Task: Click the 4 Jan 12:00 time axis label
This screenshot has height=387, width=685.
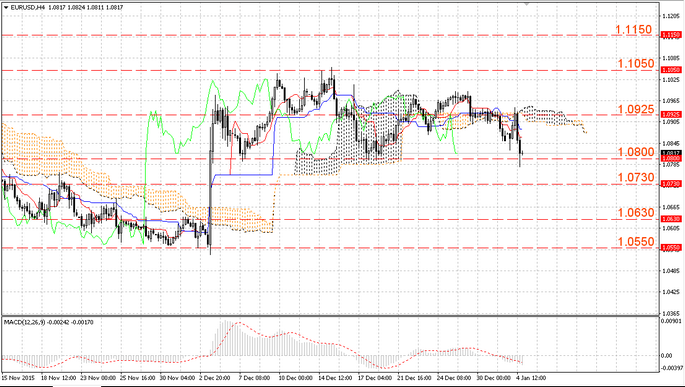Action: click(x=531, y=378)
